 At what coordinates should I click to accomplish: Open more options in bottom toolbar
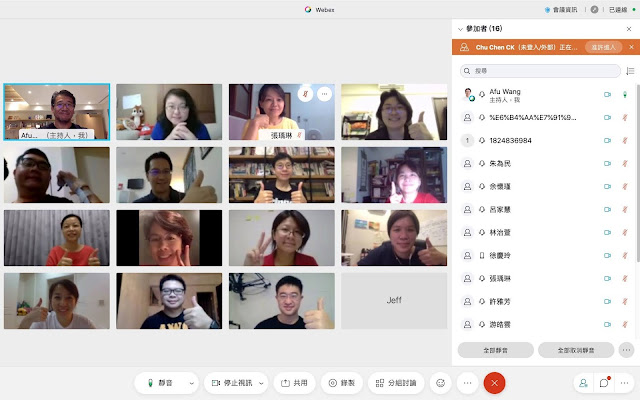(467, 383)
